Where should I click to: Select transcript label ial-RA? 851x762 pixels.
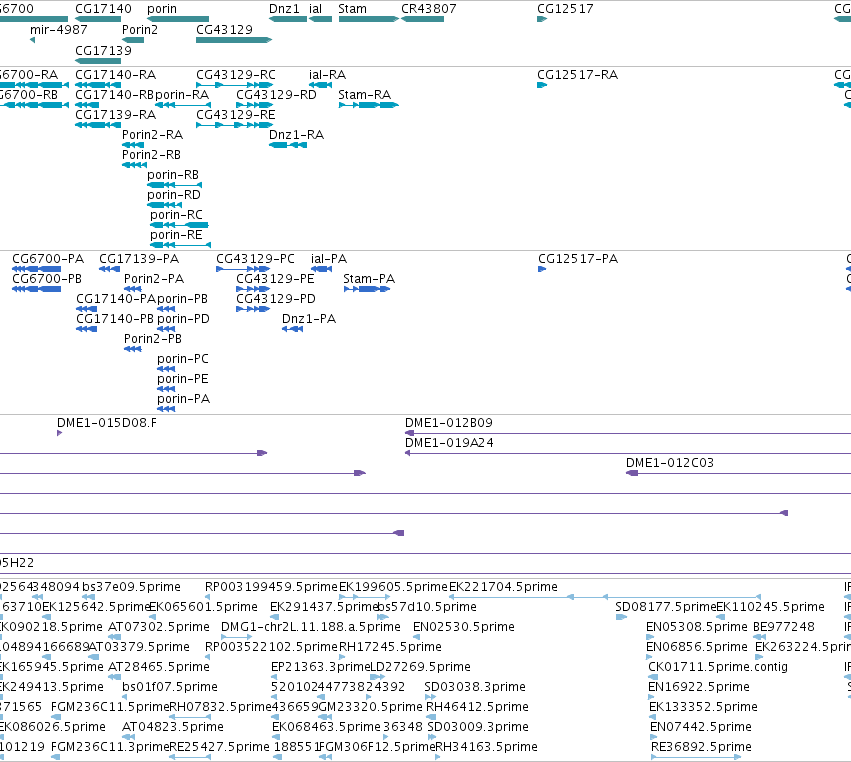[327, 74]
